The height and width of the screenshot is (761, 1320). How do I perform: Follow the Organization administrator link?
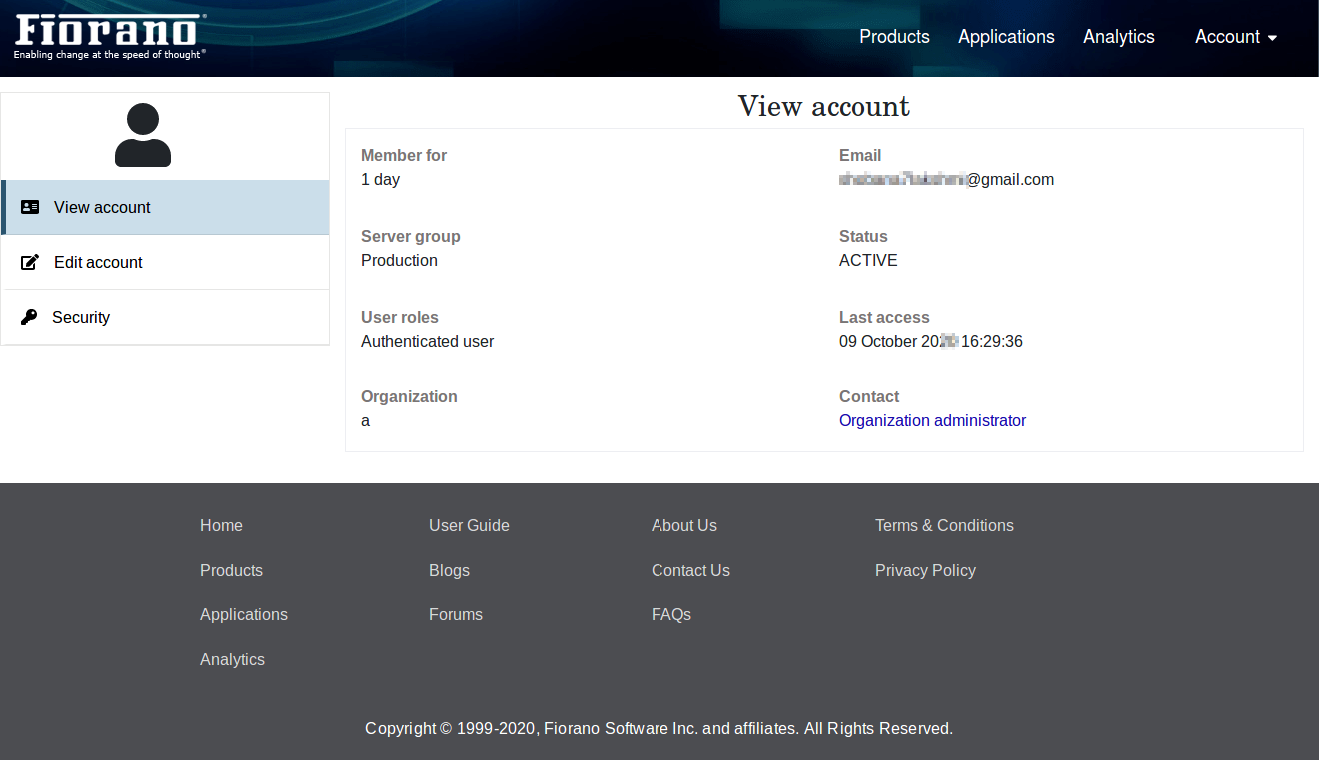932,421
